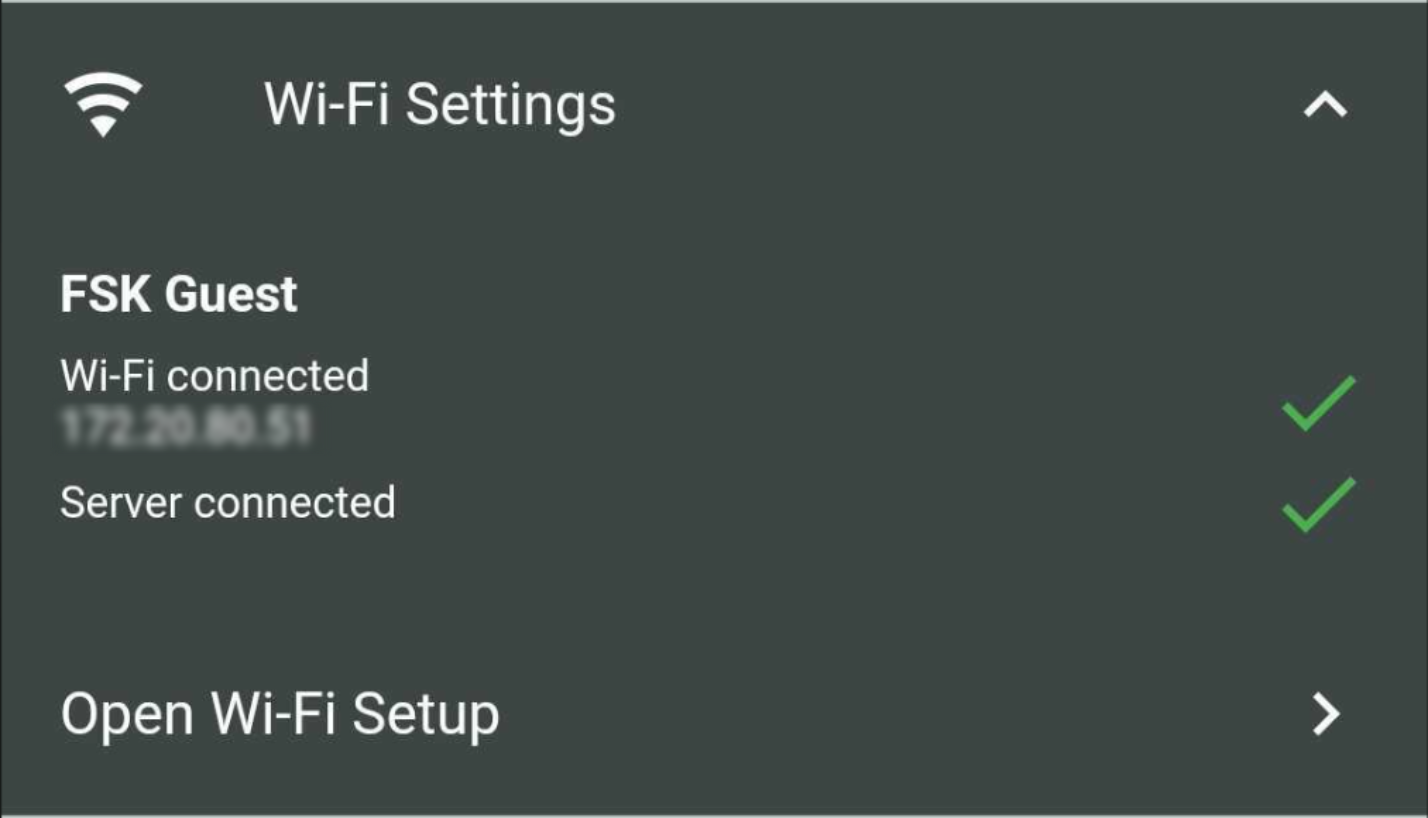Image resolution: width=1428 pixels, height=818 pixels.
Task: Open Wi-Fi Setup via its text label
Action: (x=280, y=714)
